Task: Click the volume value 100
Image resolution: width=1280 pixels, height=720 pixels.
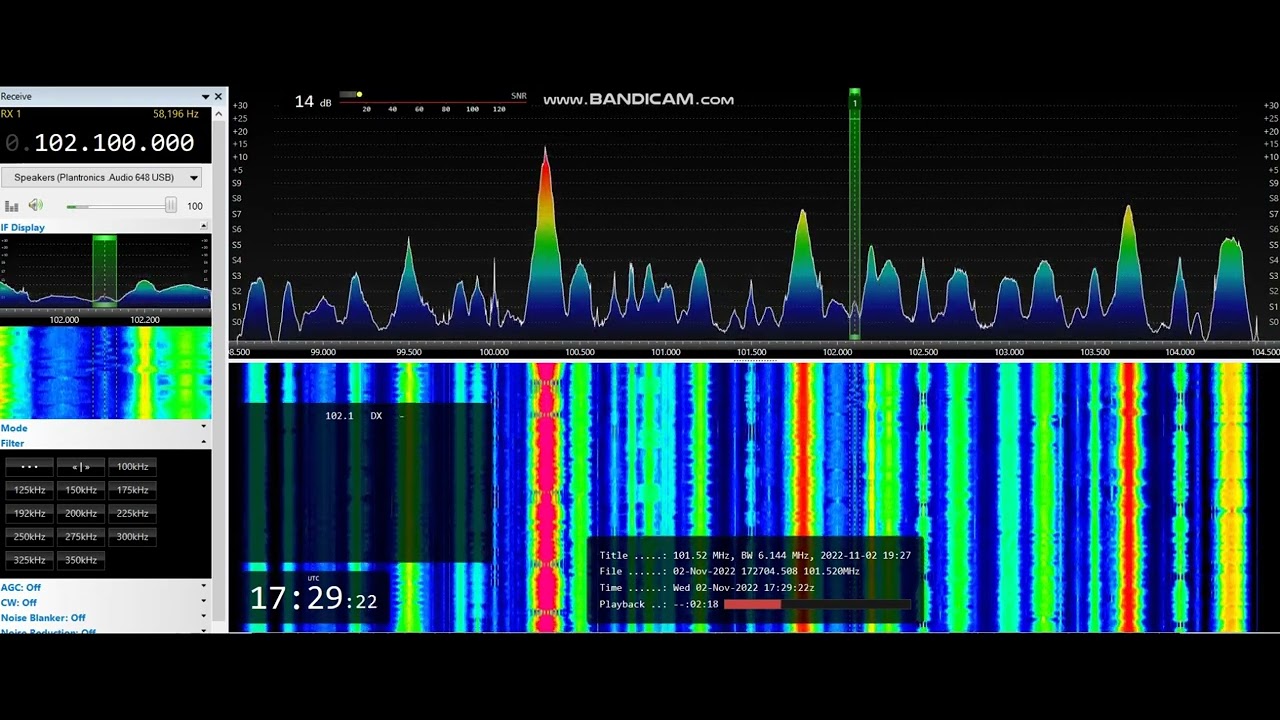Action: (195, 206)
